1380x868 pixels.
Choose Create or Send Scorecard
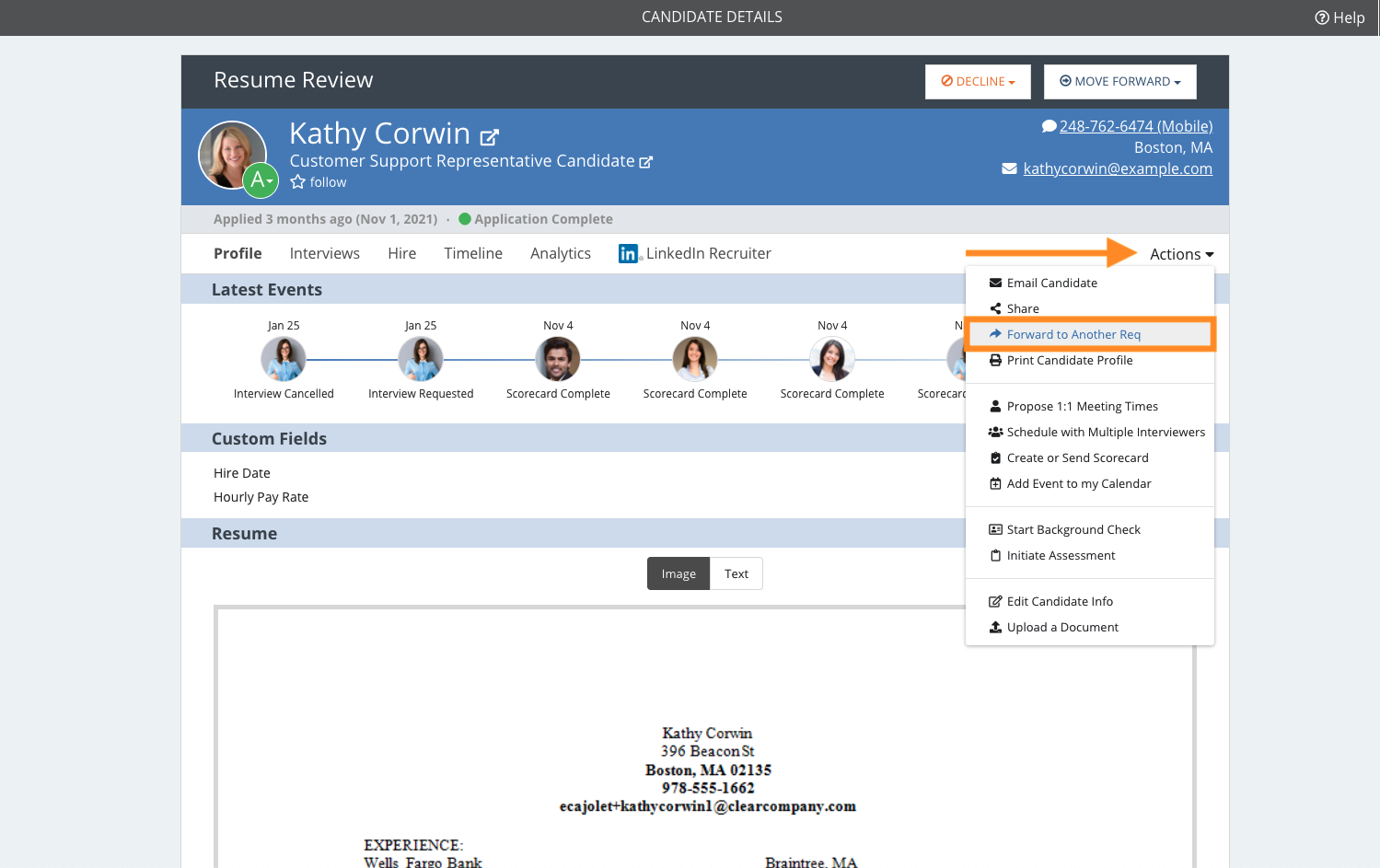coord(1090,457)
